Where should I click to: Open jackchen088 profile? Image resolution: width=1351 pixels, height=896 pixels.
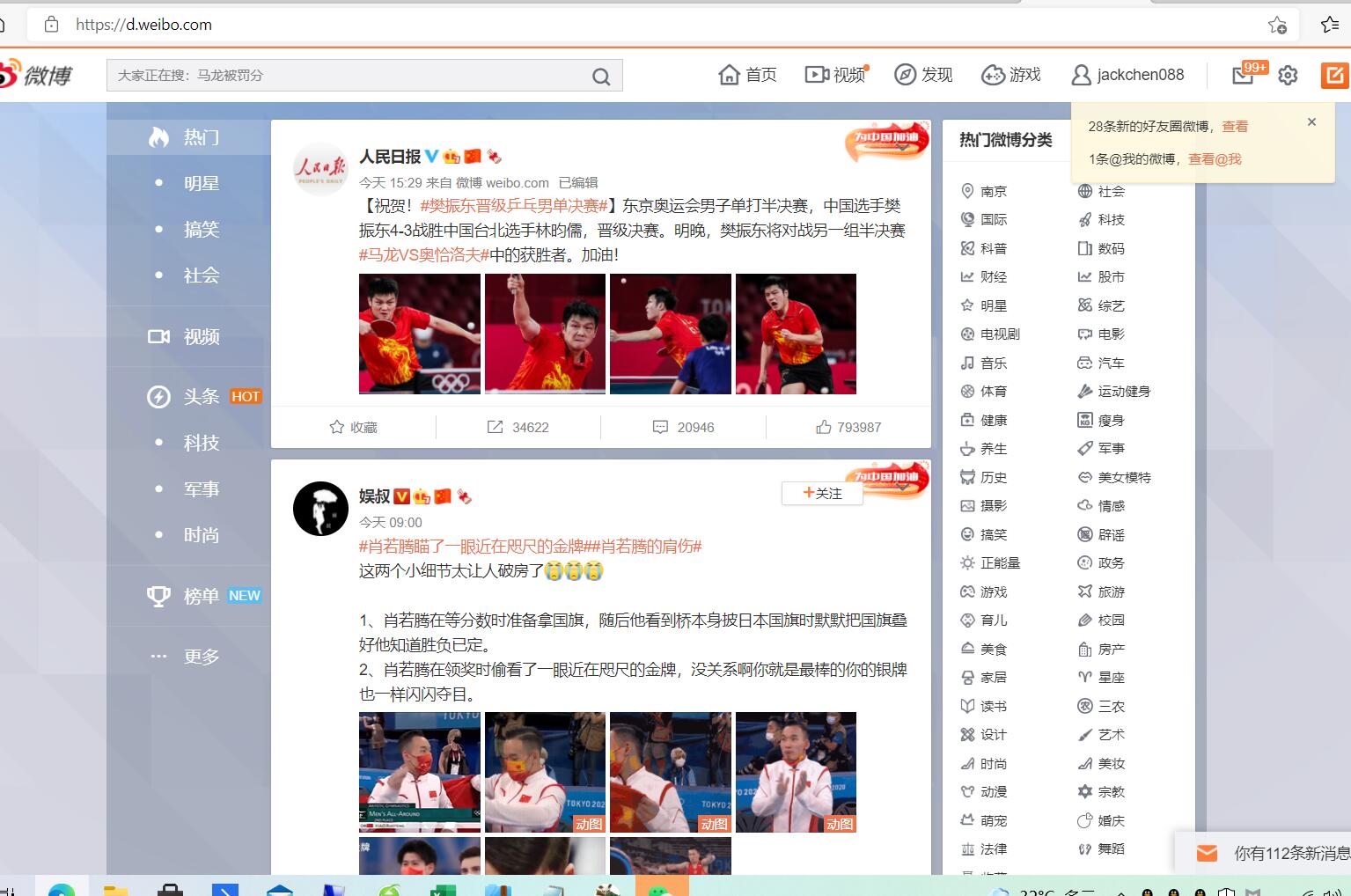coord(1127,75)
